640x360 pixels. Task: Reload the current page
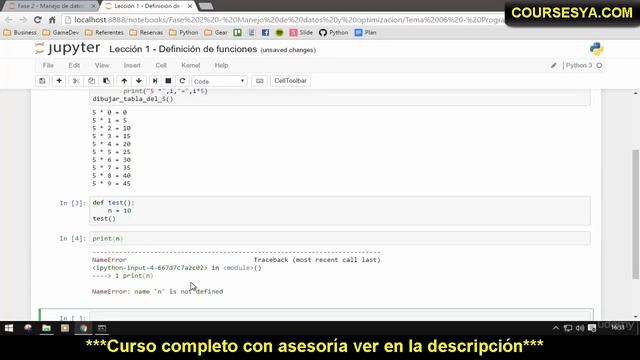[x=38, y=20]
